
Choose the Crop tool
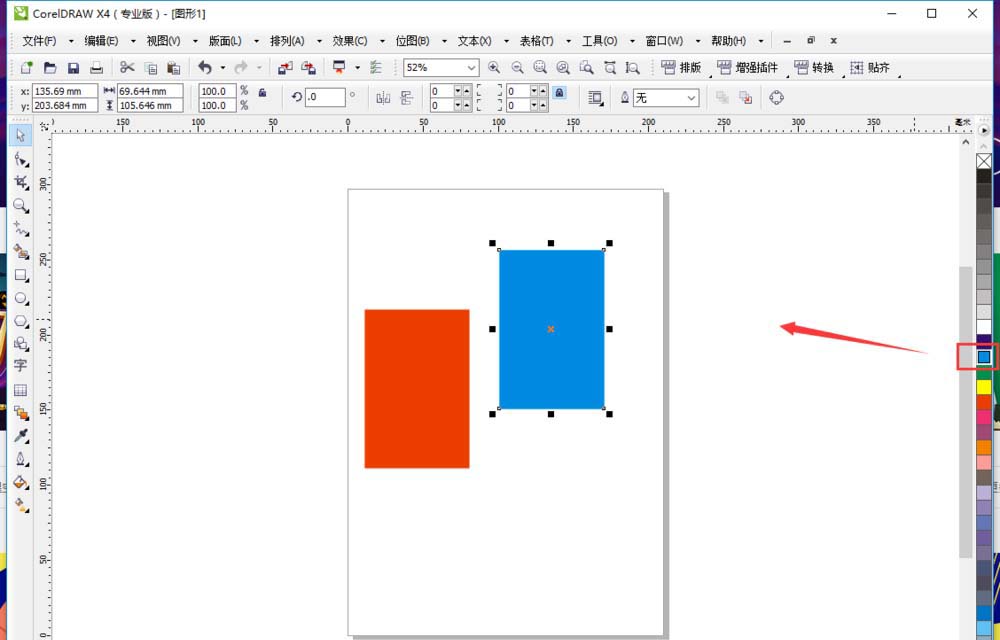(20, 183)
